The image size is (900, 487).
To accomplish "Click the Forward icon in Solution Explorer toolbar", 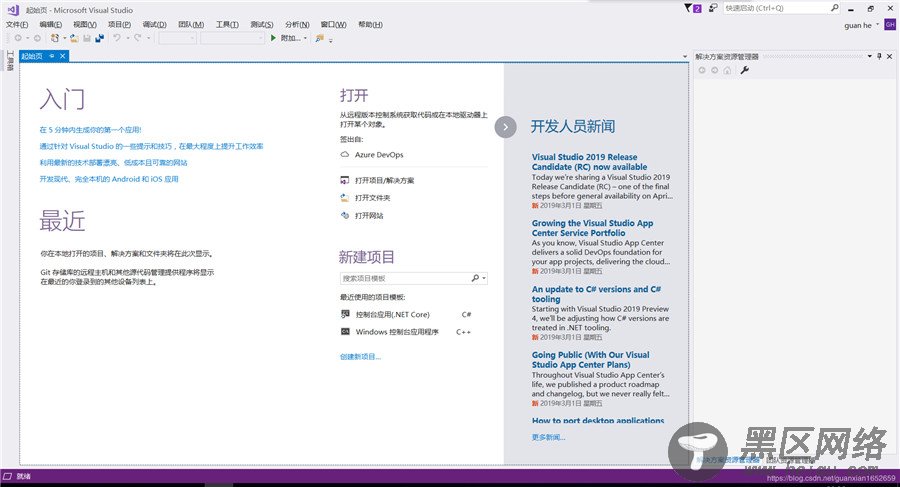I will [x=715, y=70].
